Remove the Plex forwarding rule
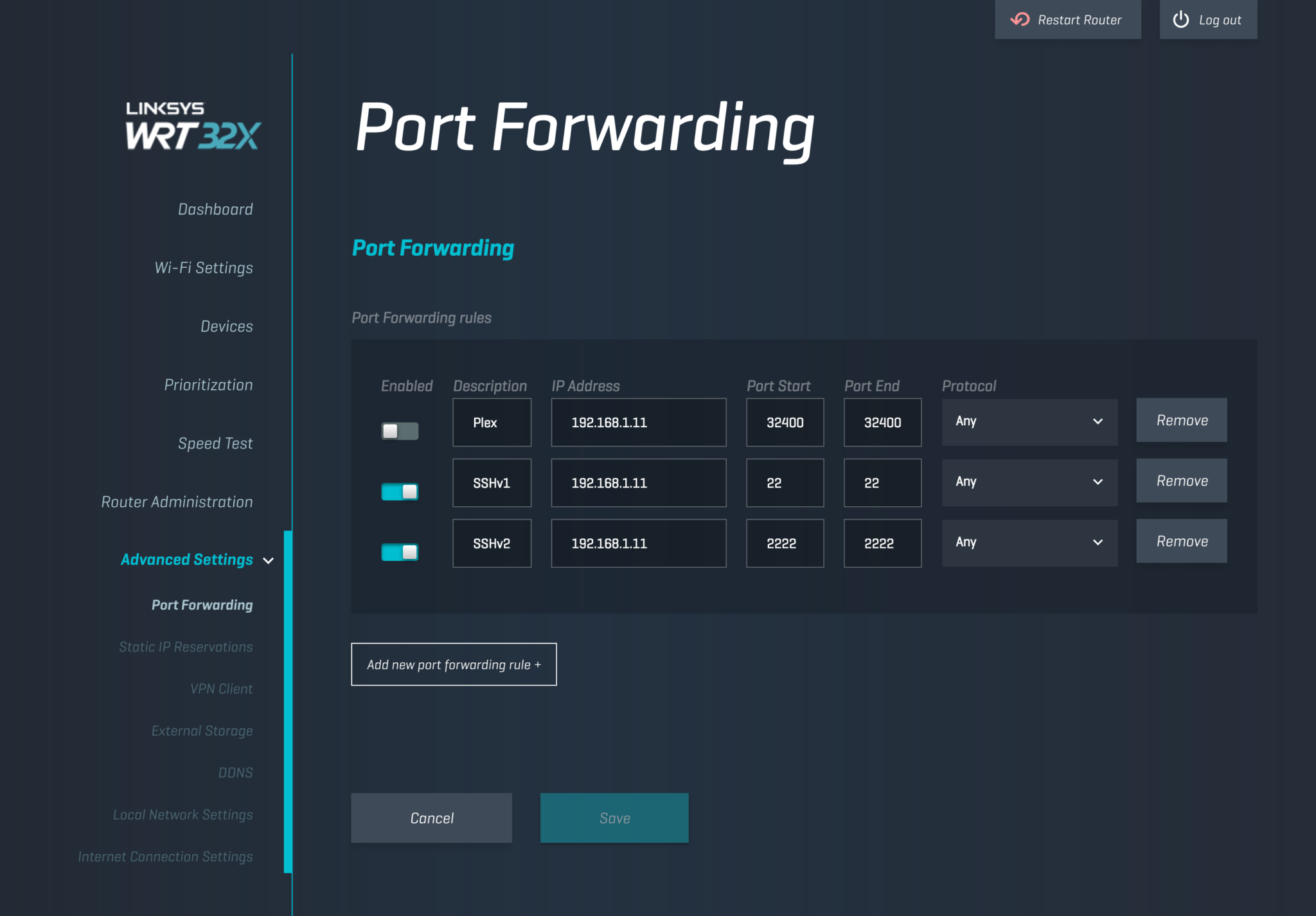 [x=1181, y=421]
